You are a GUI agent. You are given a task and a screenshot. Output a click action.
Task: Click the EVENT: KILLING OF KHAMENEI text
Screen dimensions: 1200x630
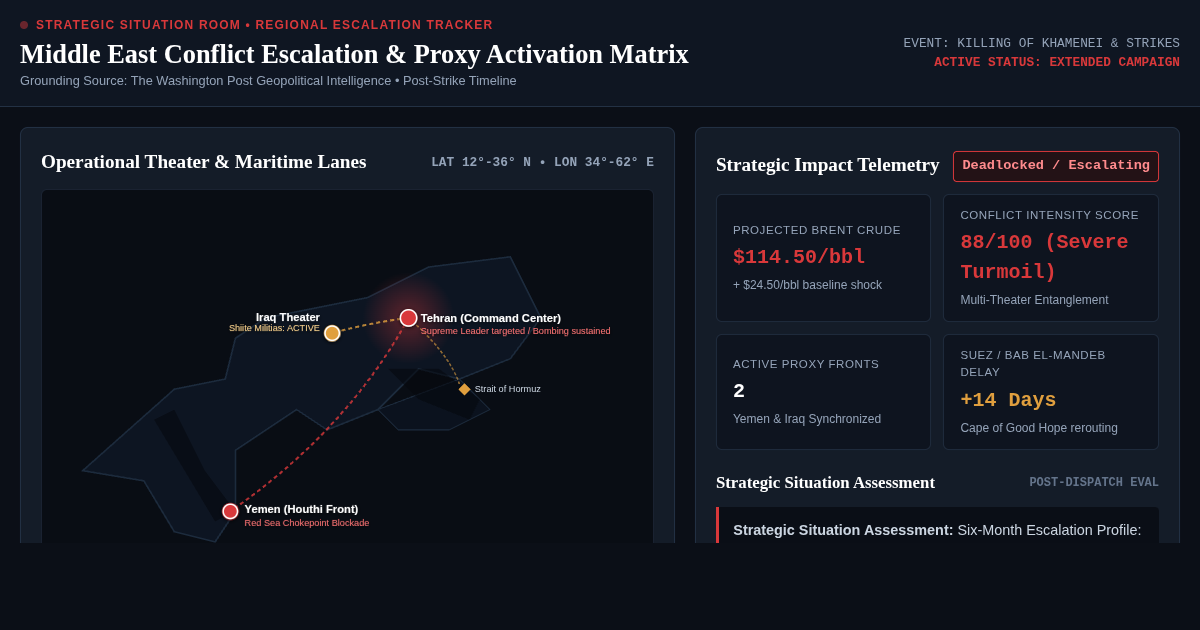(x=1041, y=43)
